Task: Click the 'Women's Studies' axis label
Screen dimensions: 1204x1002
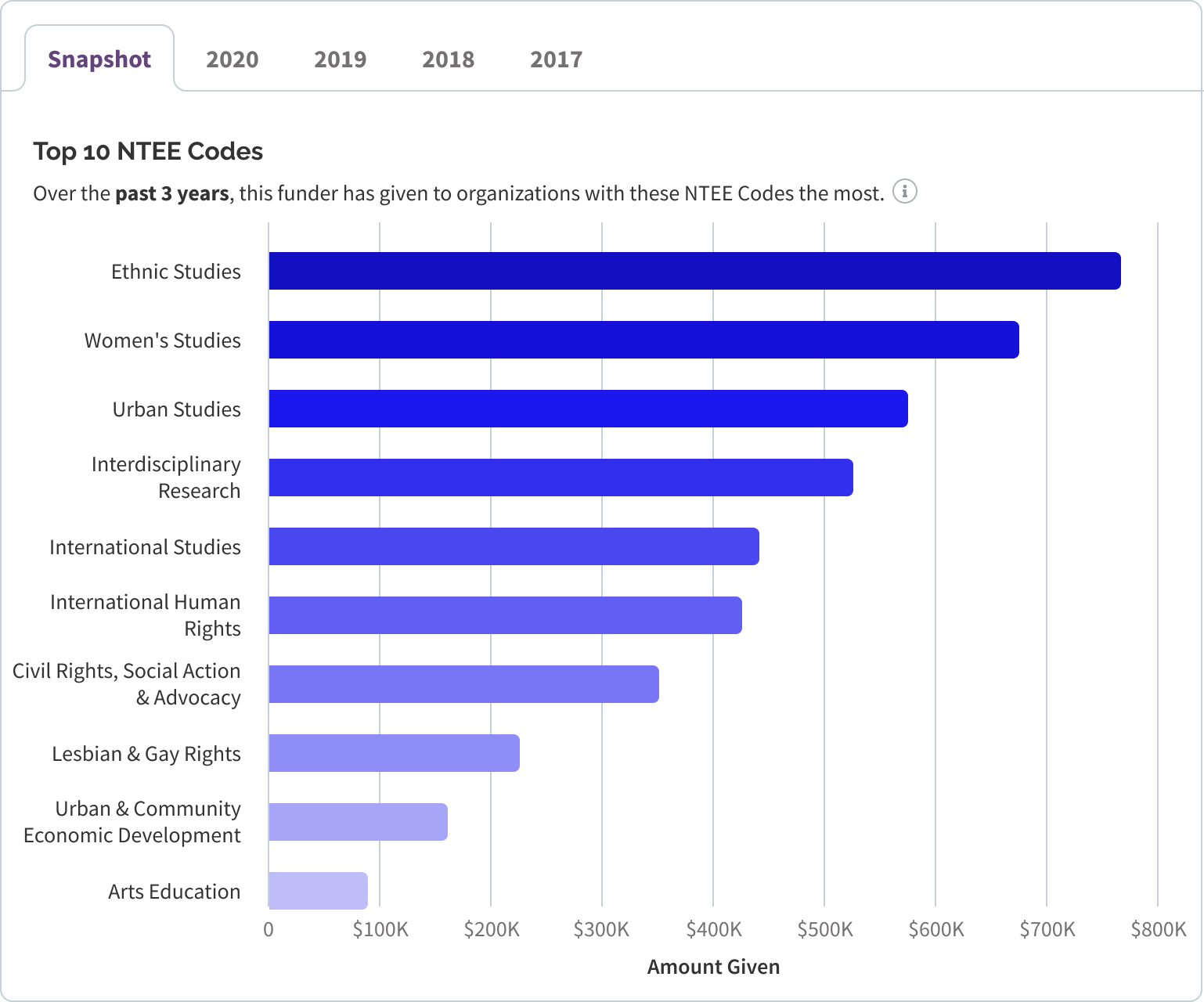Action: tap(163, 341)
